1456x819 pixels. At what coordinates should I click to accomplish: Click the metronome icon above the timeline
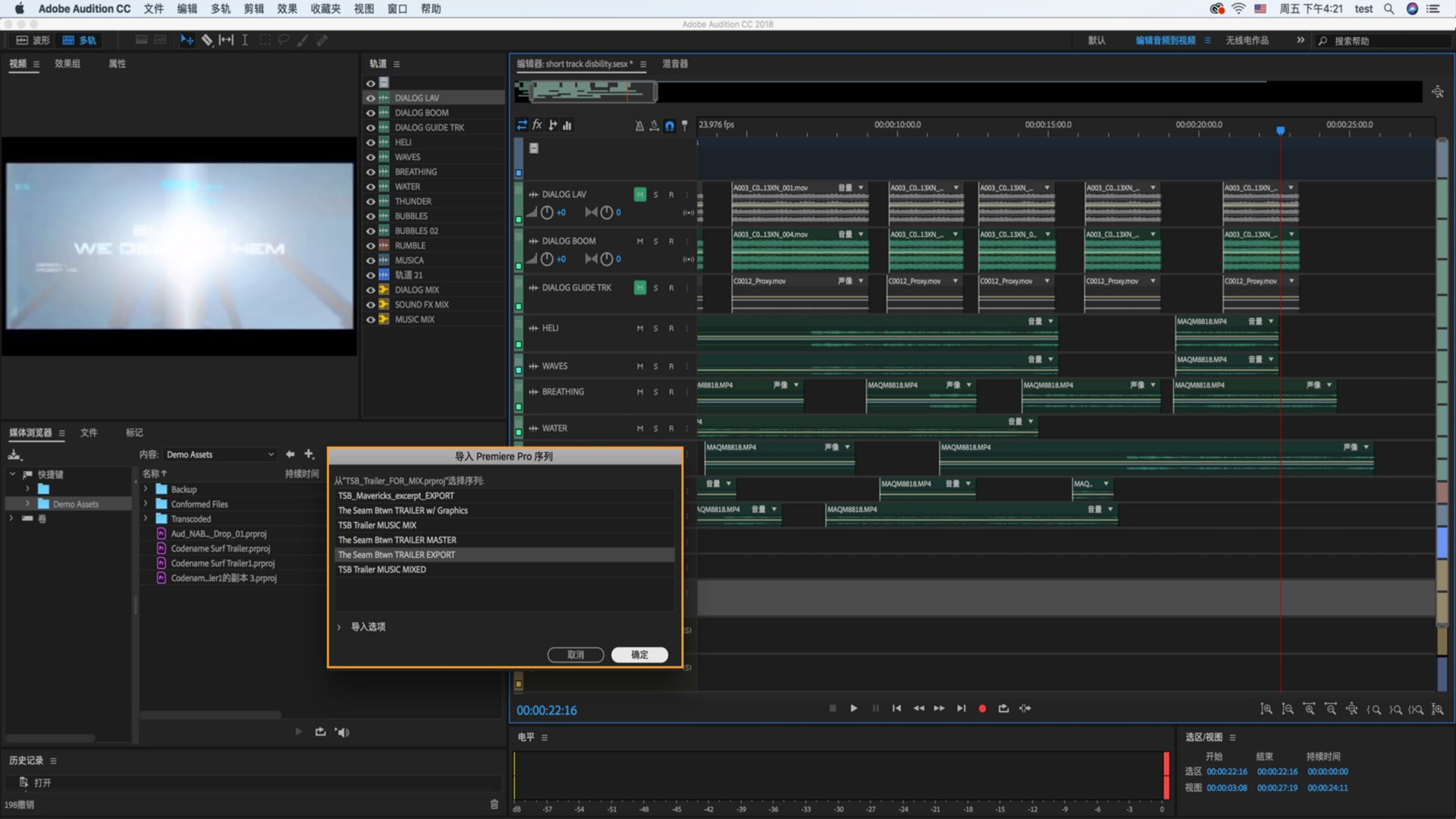click(x=639, y=125)
